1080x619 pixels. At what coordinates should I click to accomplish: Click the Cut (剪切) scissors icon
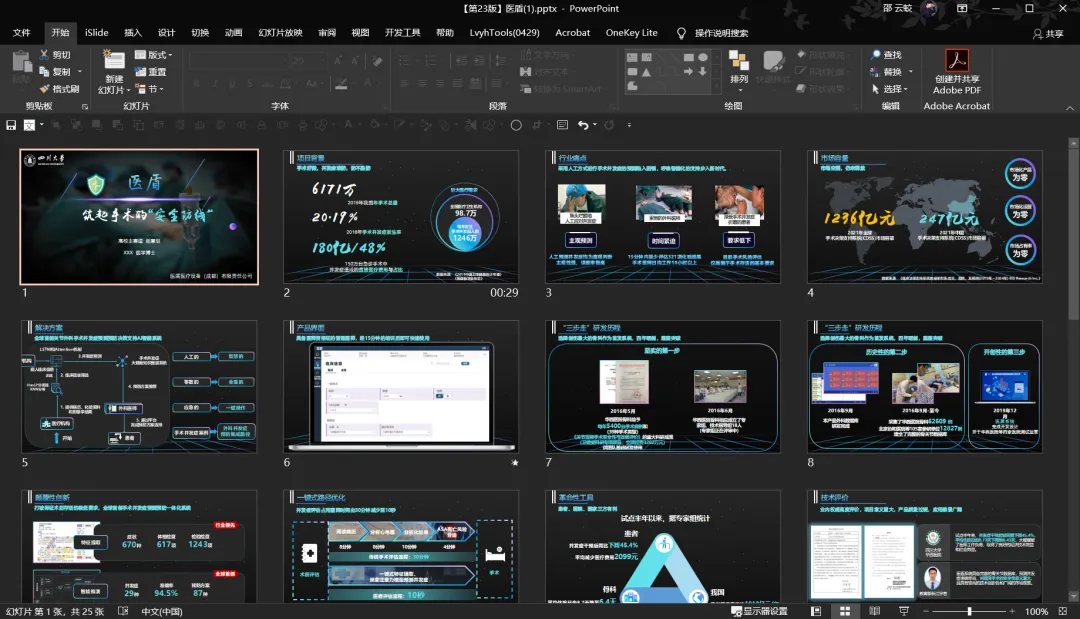44,54
